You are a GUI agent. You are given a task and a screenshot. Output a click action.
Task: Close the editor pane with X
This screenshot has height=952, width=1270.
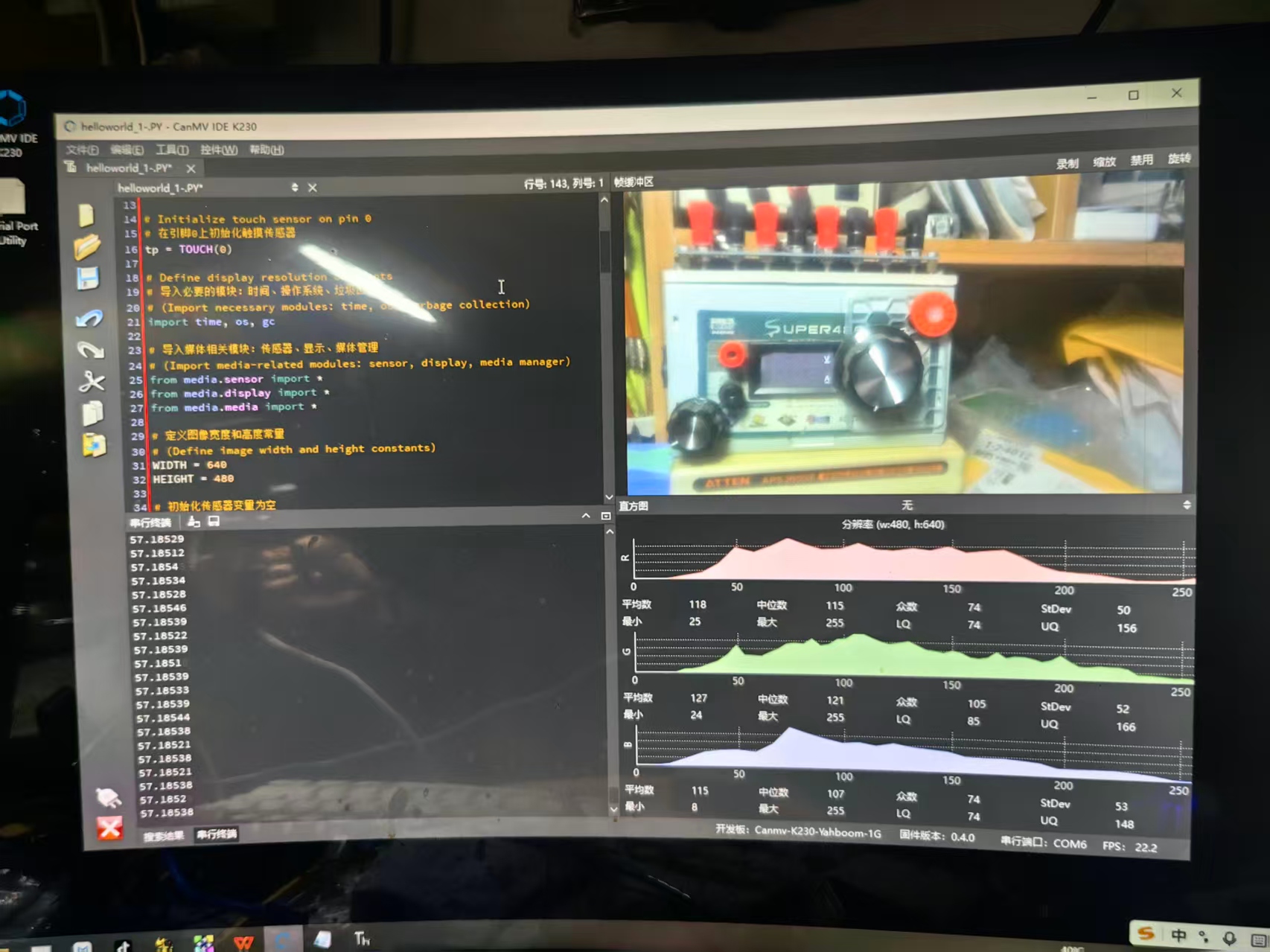[x=313, y=188]
